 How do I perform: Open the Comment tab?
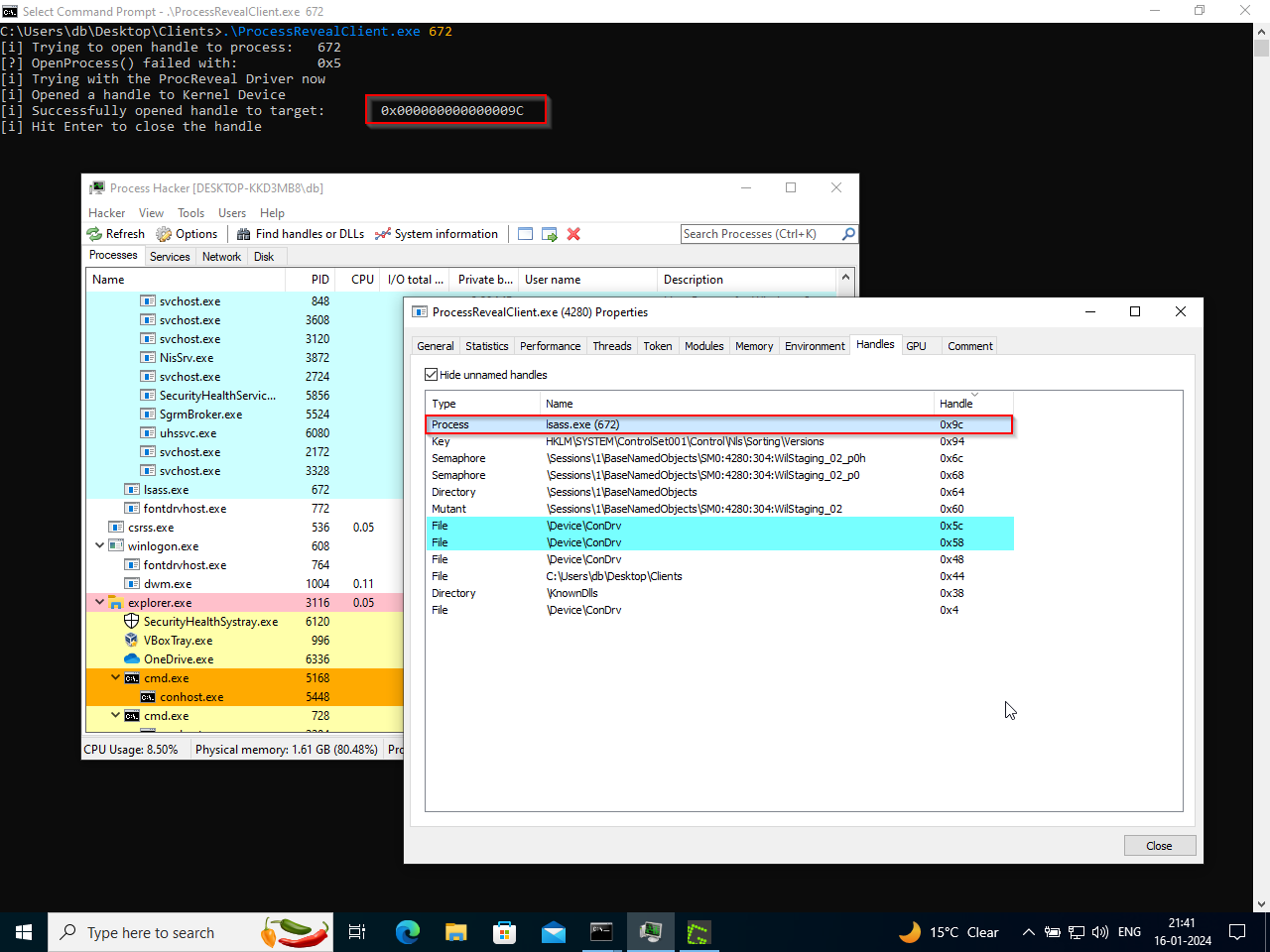[969, 346]
